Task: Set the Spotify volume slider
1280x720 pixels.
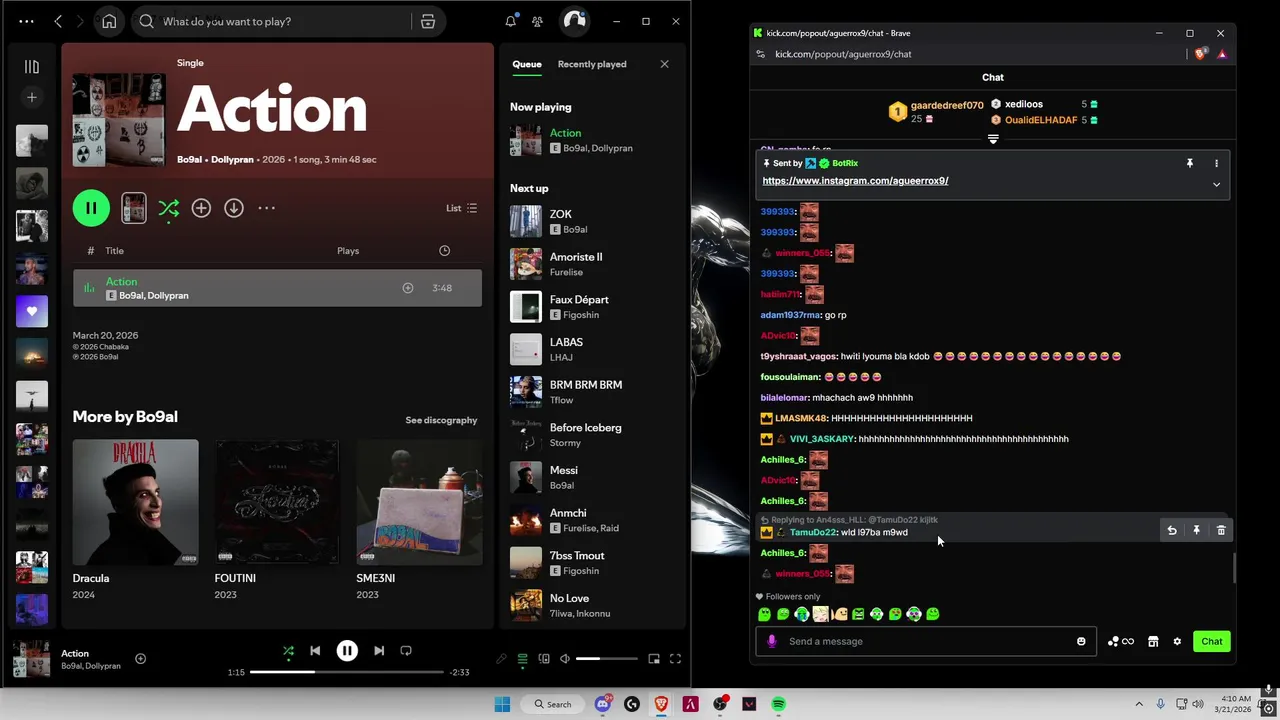Action: click(x=607, y=659)
